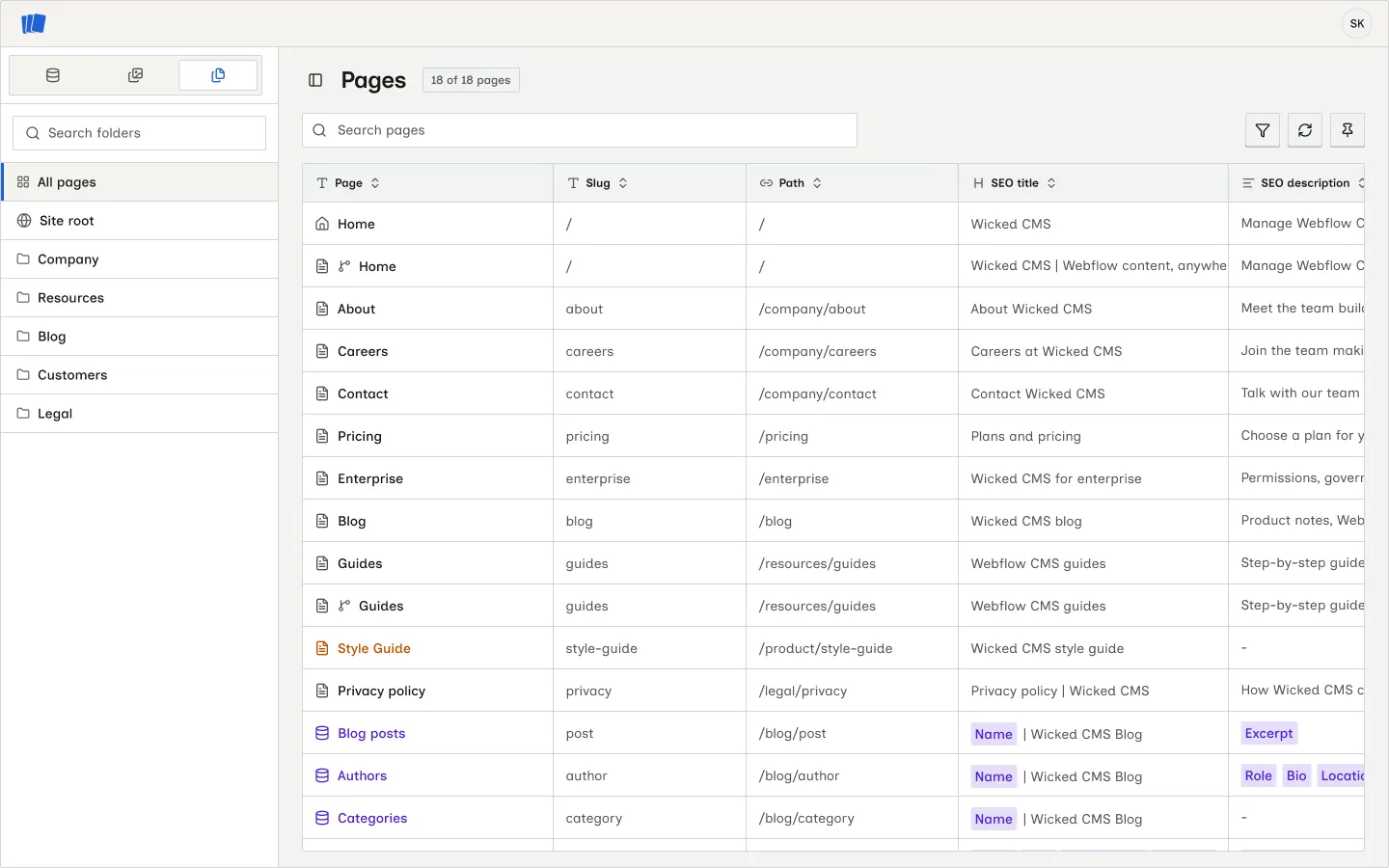Open the Authors collection page

[x=362, y=775]
